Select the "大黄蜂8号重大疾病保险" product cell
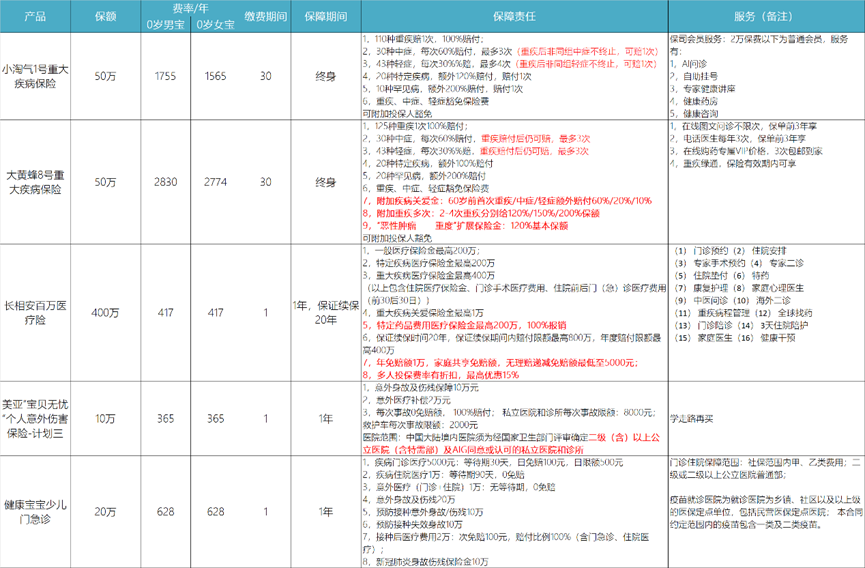Viewport: 865px width, 568px height. click(35, 182)
